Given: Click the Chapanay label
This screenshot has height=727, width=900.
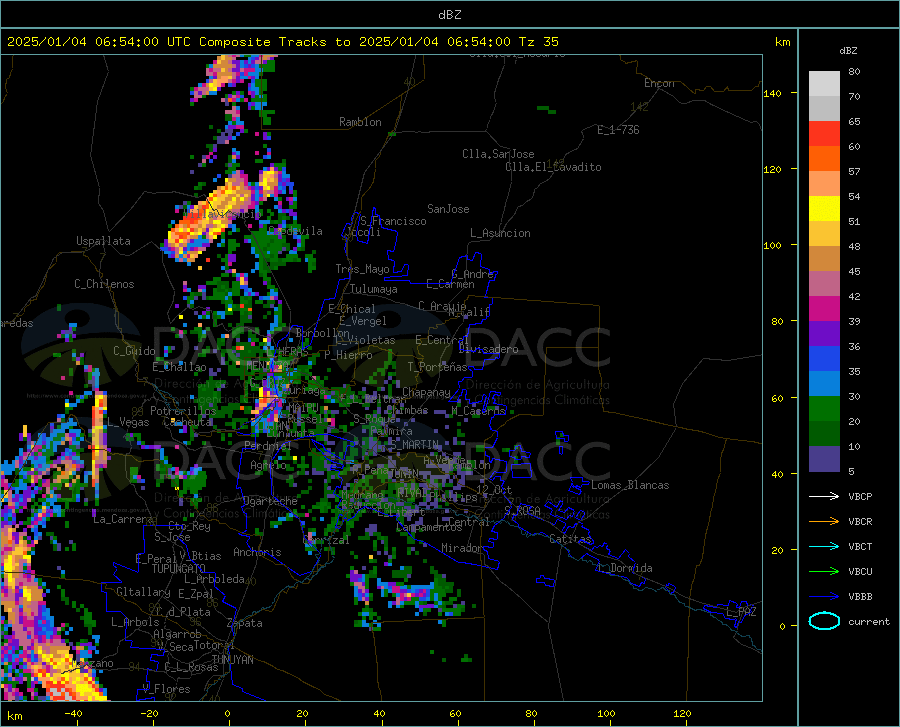Looking at the screenshot, I should coord(426,392).
